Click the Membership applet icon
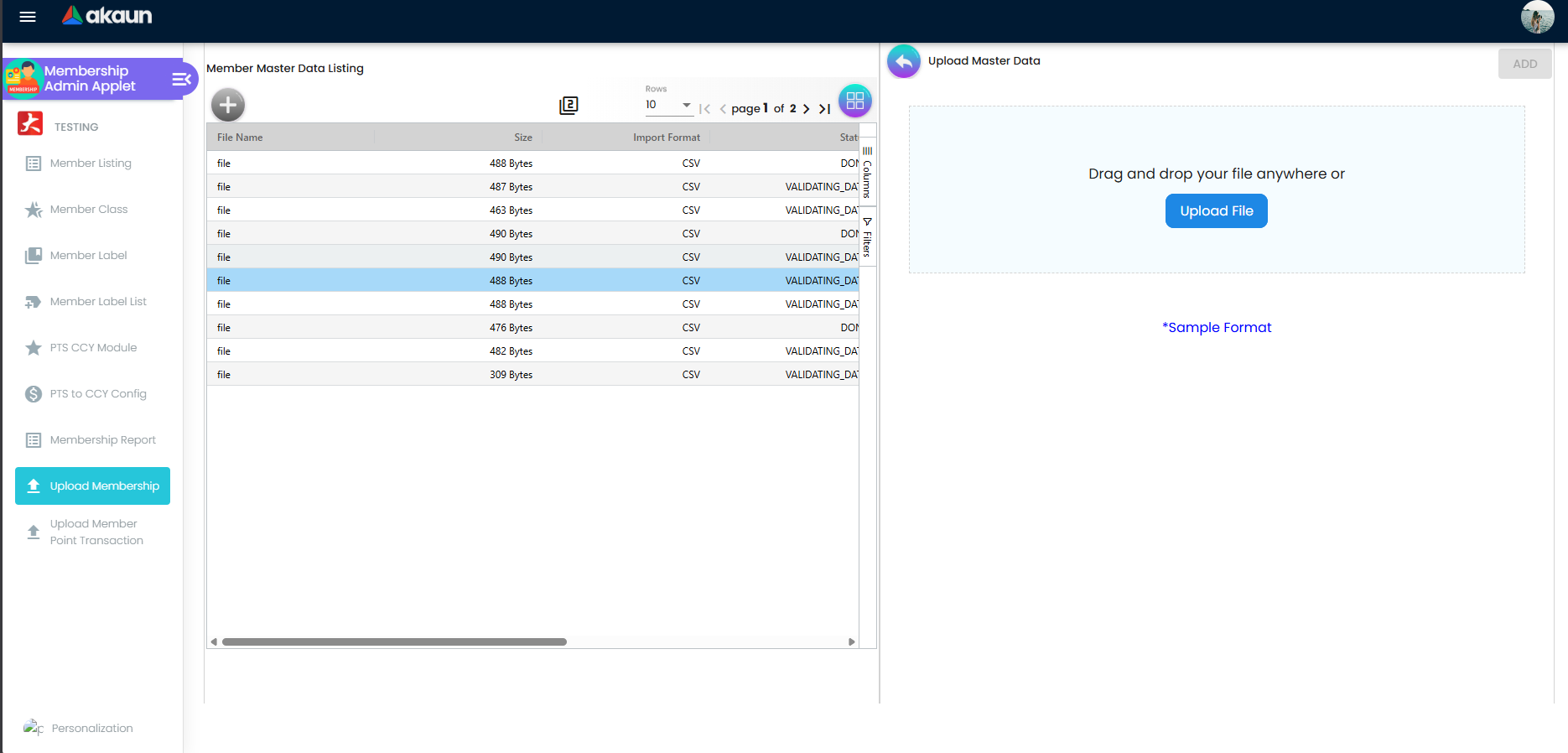The image size is (1568, 753). point(23,79)
